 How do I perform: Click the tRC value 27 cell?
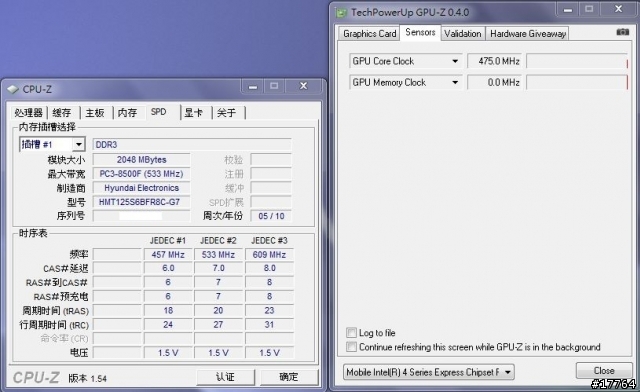218,325
